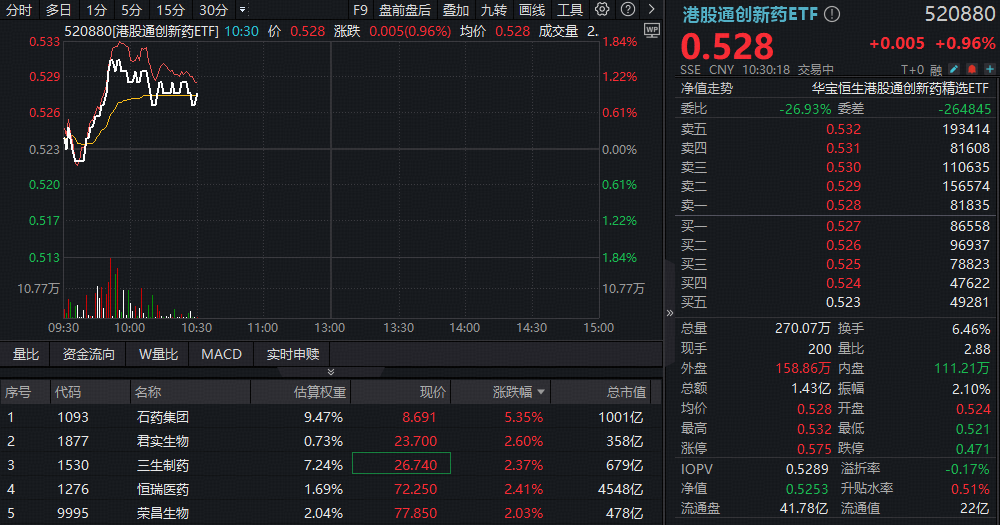
Task: Toggle 盘前盘后 pre/post-market display
Action: [404, 10]
